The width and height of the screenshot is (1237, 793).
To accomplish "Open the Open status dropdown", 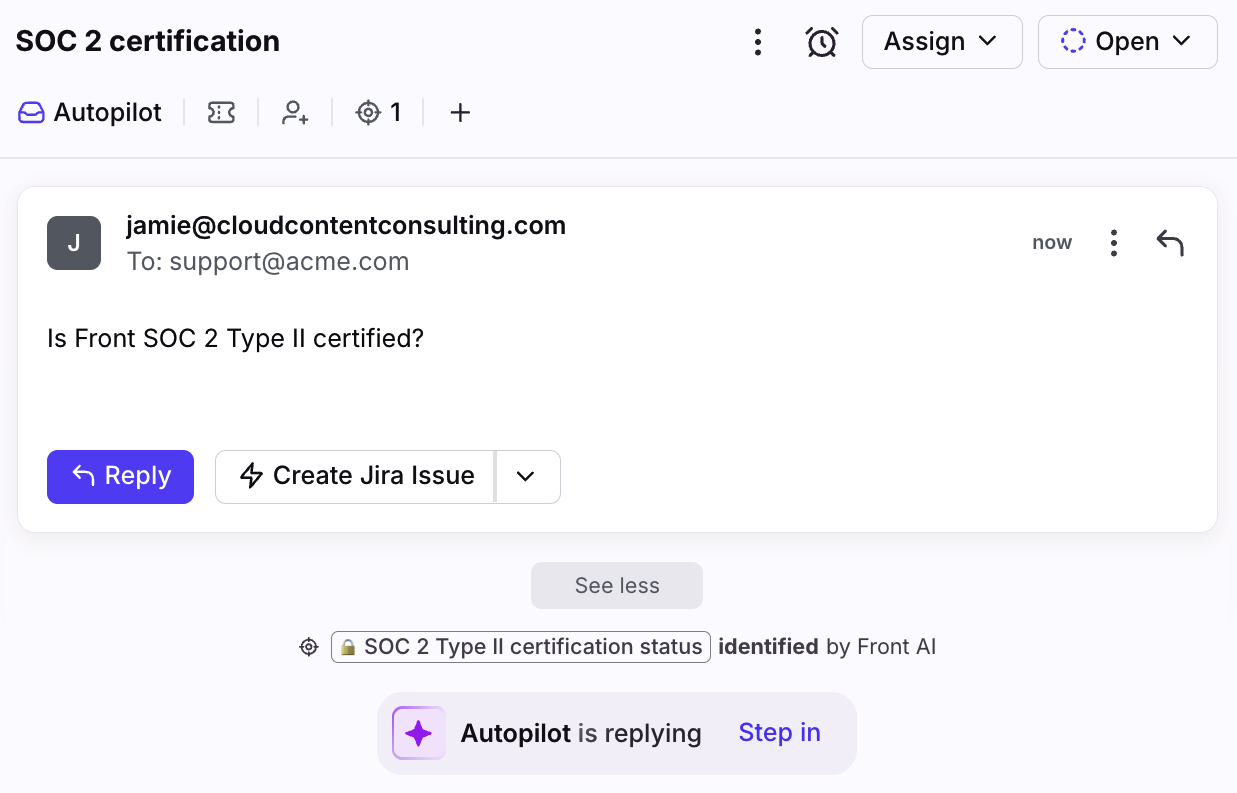I will click(1127, 42).
